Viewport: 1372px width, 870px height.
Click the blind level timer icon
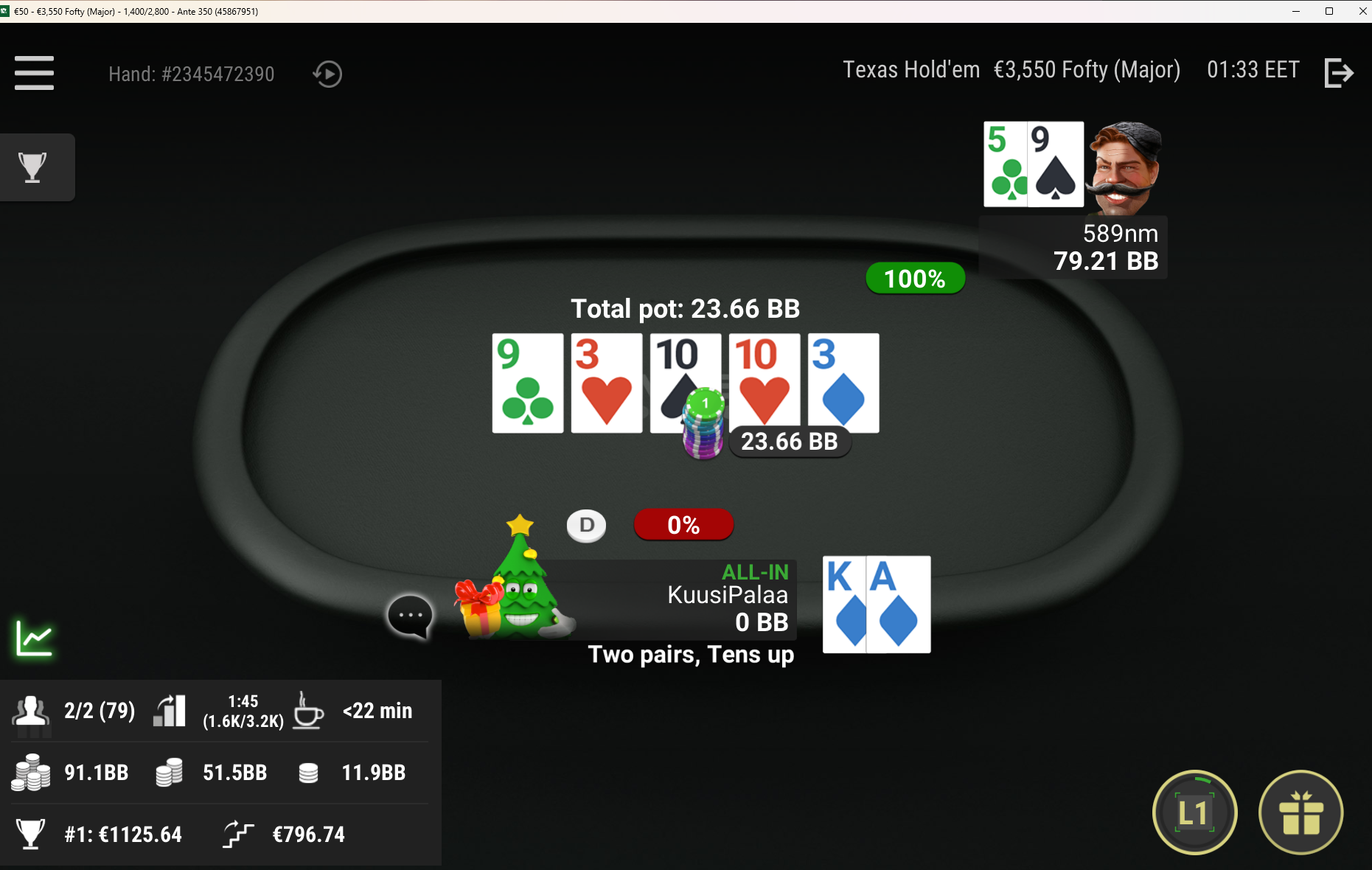pos(170,711)
